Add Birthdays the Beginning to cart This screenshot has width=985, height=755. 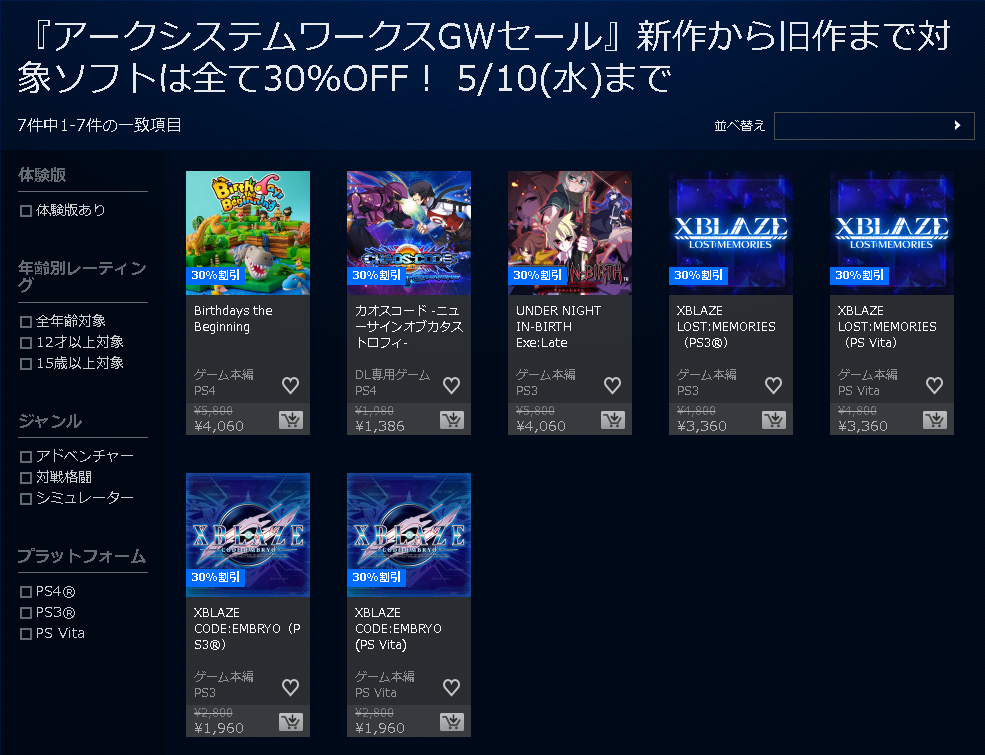point(291,420)
